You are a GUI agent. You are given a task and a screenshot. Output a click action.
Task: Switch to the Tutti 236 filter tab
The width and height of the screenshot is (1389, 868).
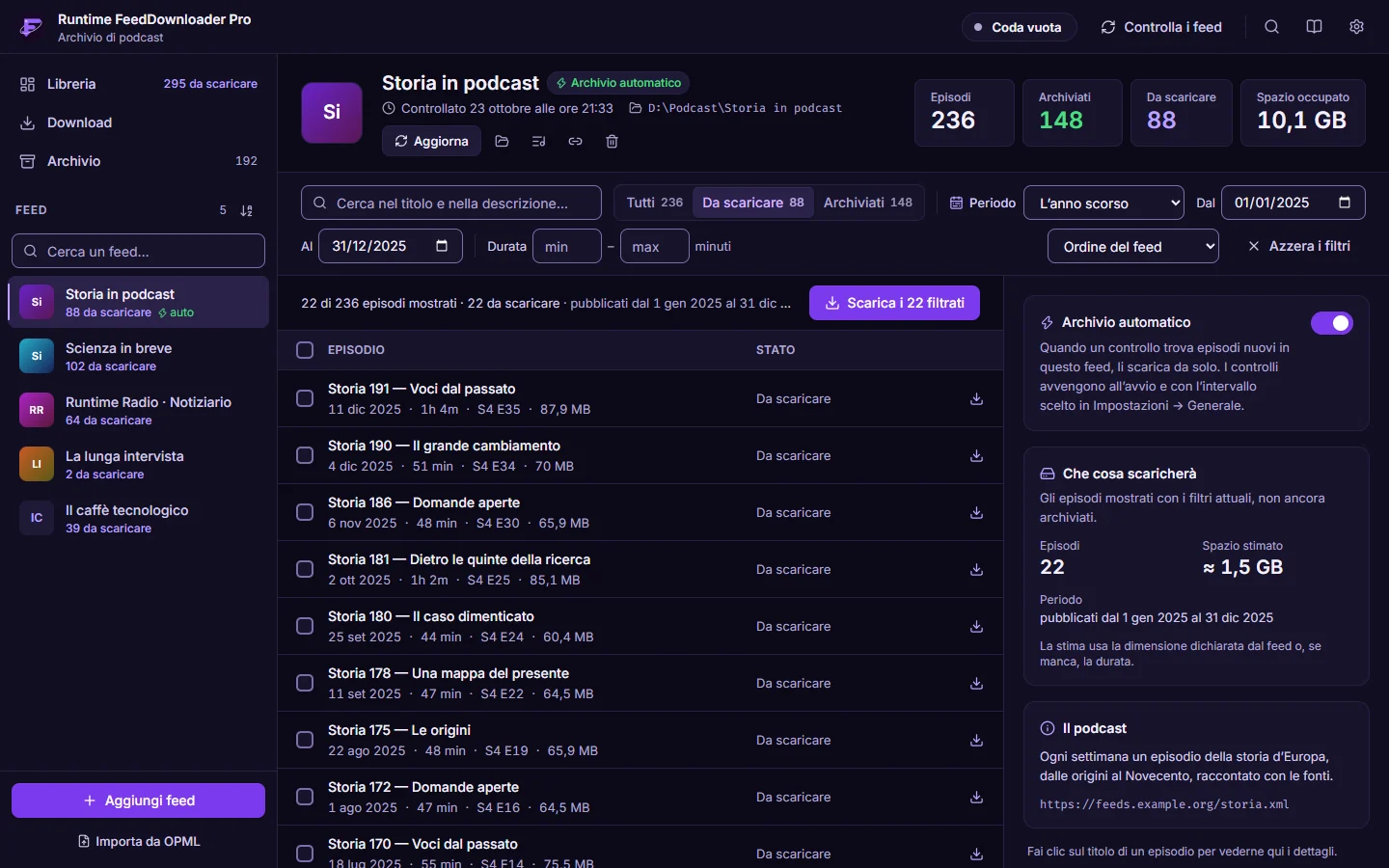coord(654,203)
